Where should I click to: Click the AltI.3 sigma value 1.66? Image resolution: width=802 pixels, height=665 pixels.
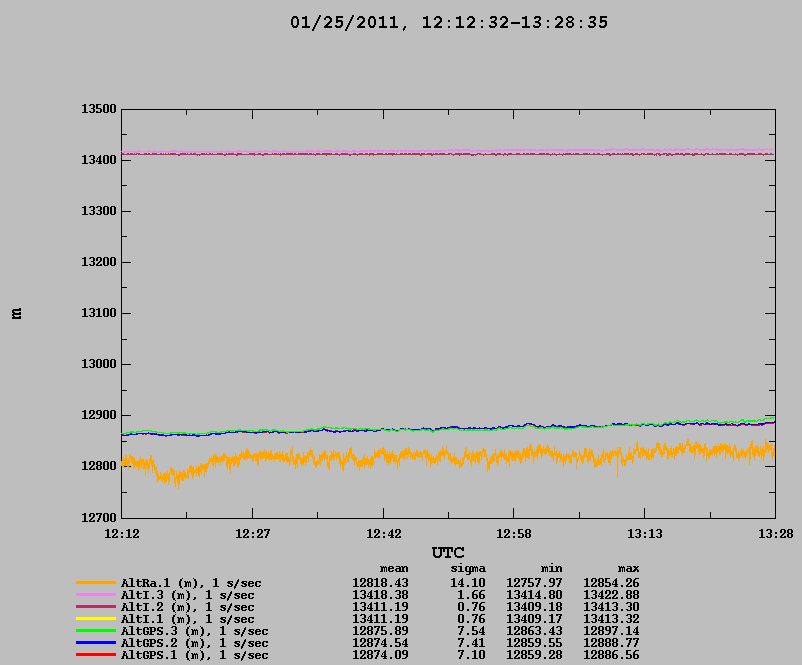(471, 595)
